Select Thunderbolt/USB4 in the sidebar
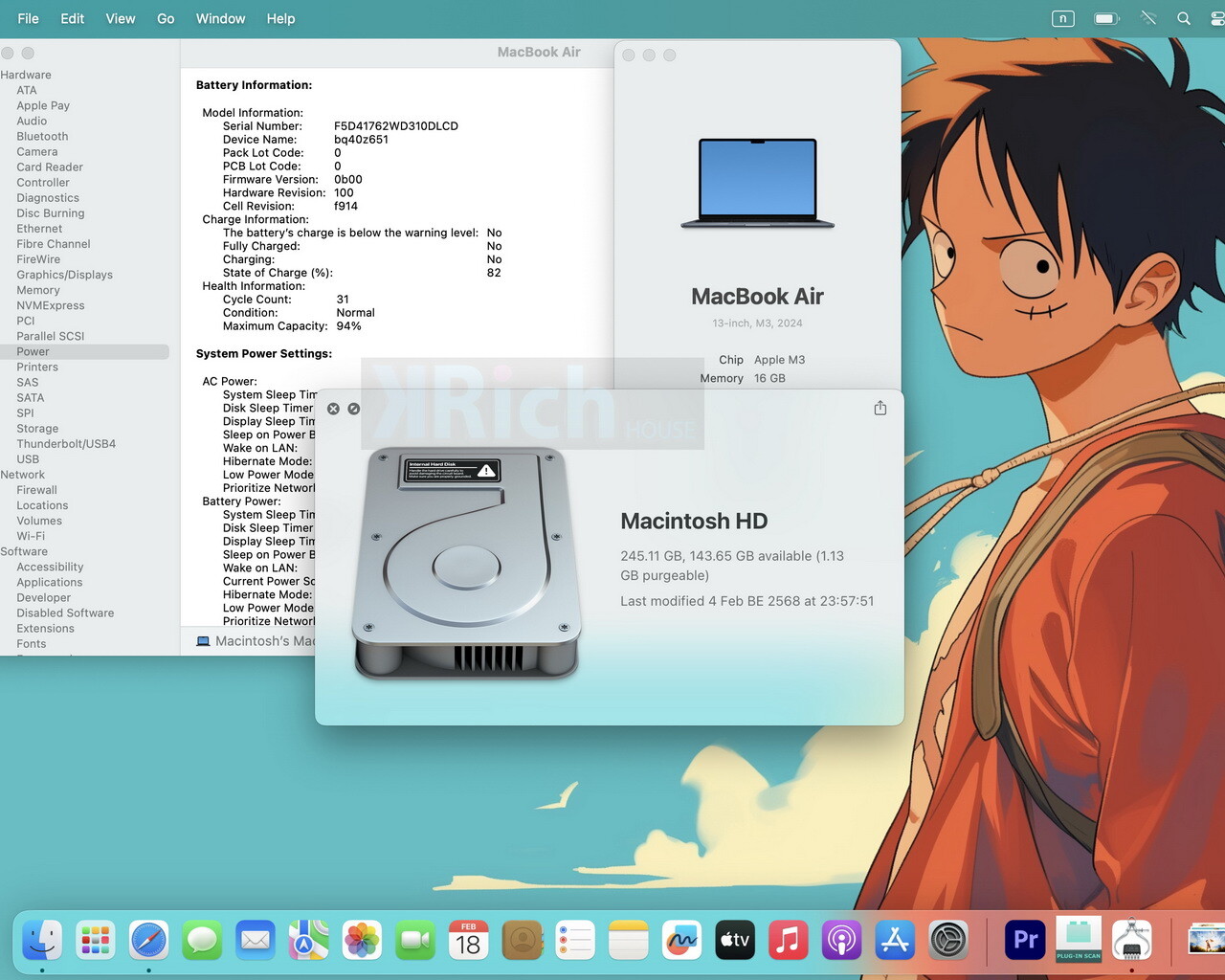1225x980 pixels. click(66, 443)
